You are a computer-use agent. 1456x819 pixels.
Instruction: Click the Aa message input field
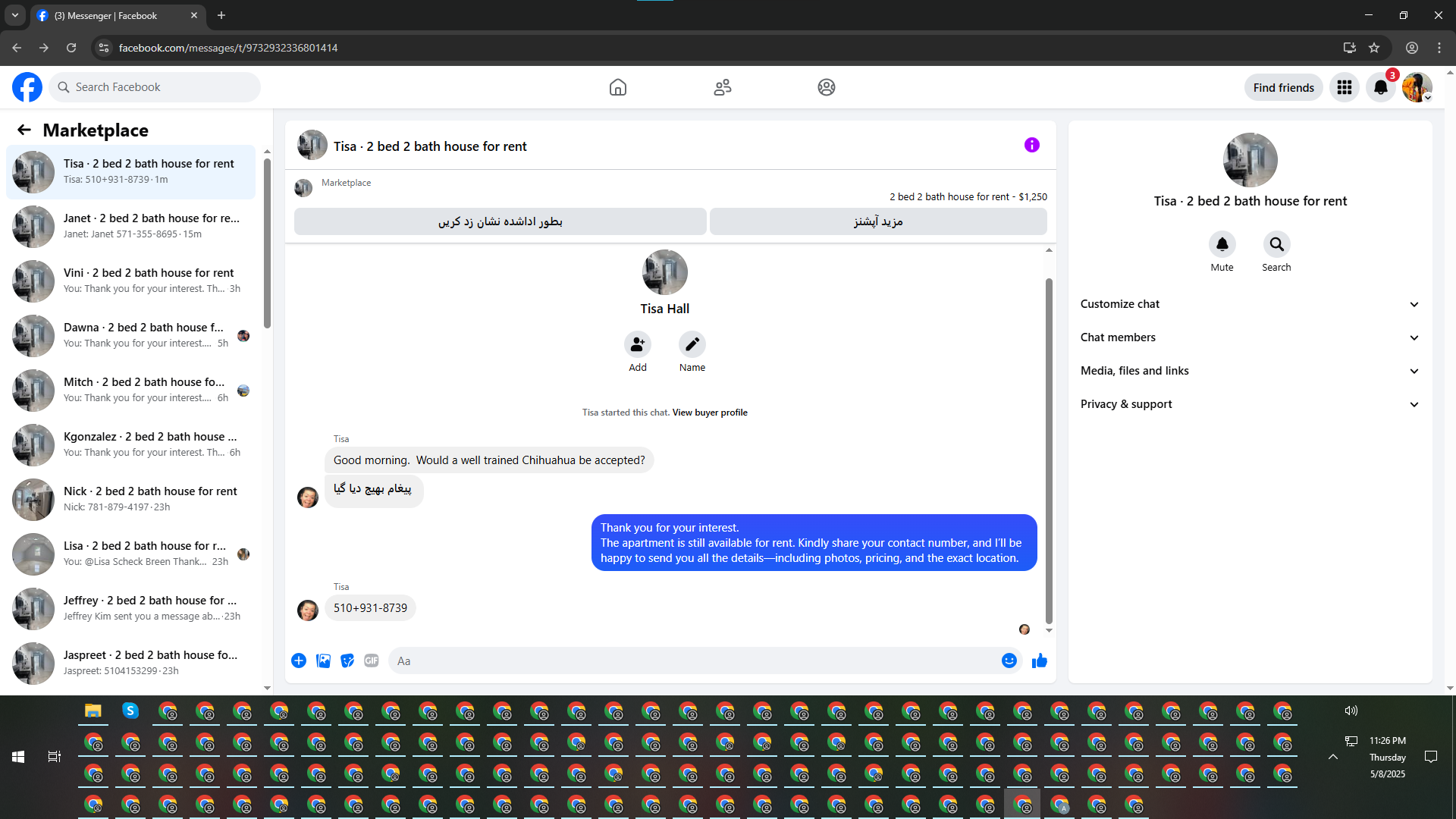(x=705, y=661)
